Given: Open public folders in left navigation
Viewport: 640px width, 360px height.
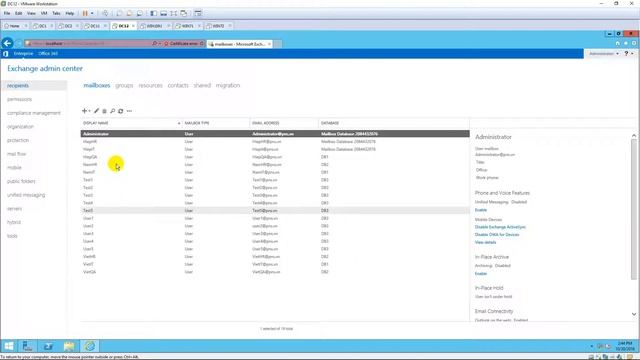Looking at the screenshot, I should [x=21, y=181].
